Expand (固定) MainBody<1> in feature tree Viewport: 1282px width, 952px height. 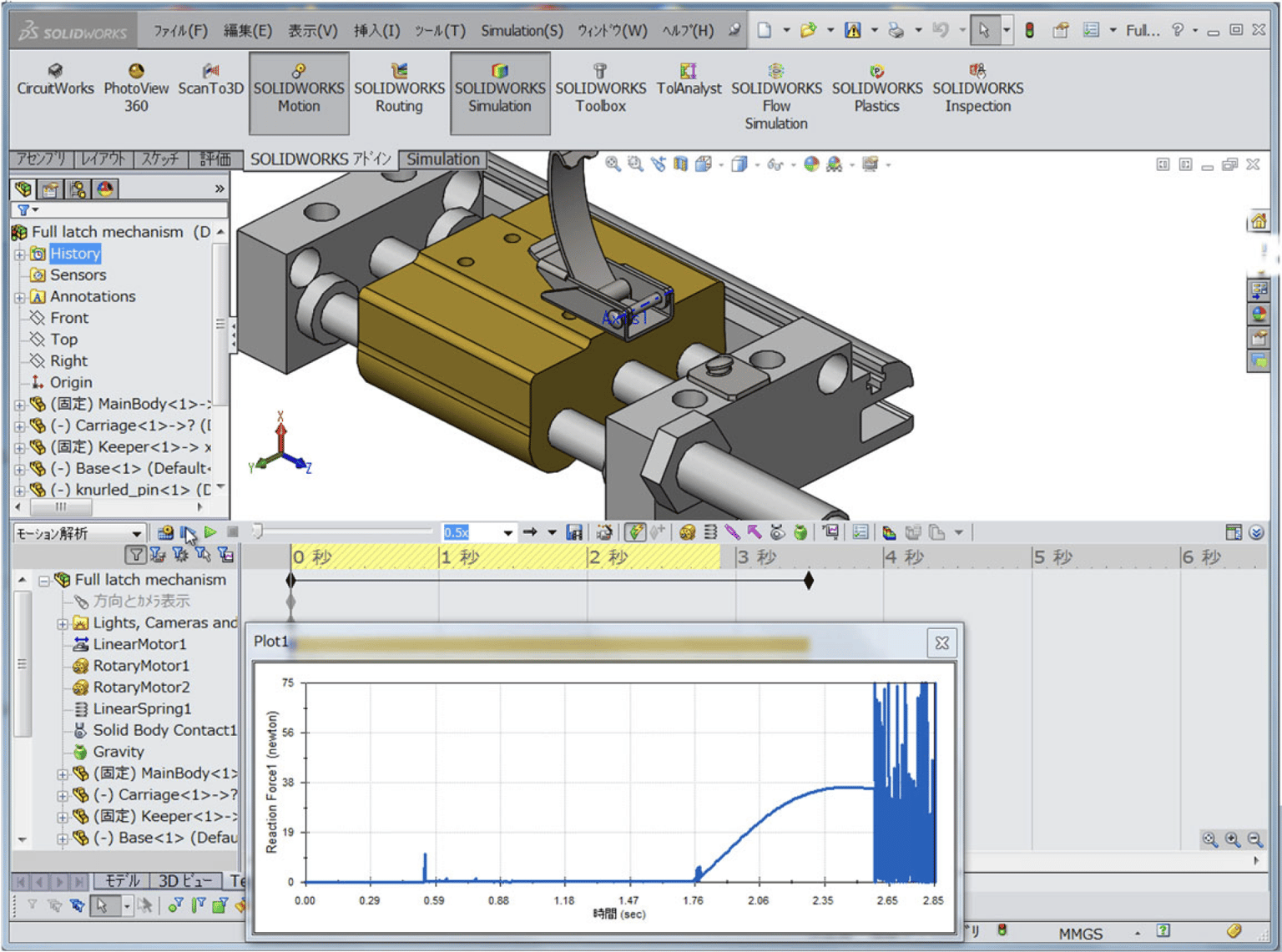19,405
